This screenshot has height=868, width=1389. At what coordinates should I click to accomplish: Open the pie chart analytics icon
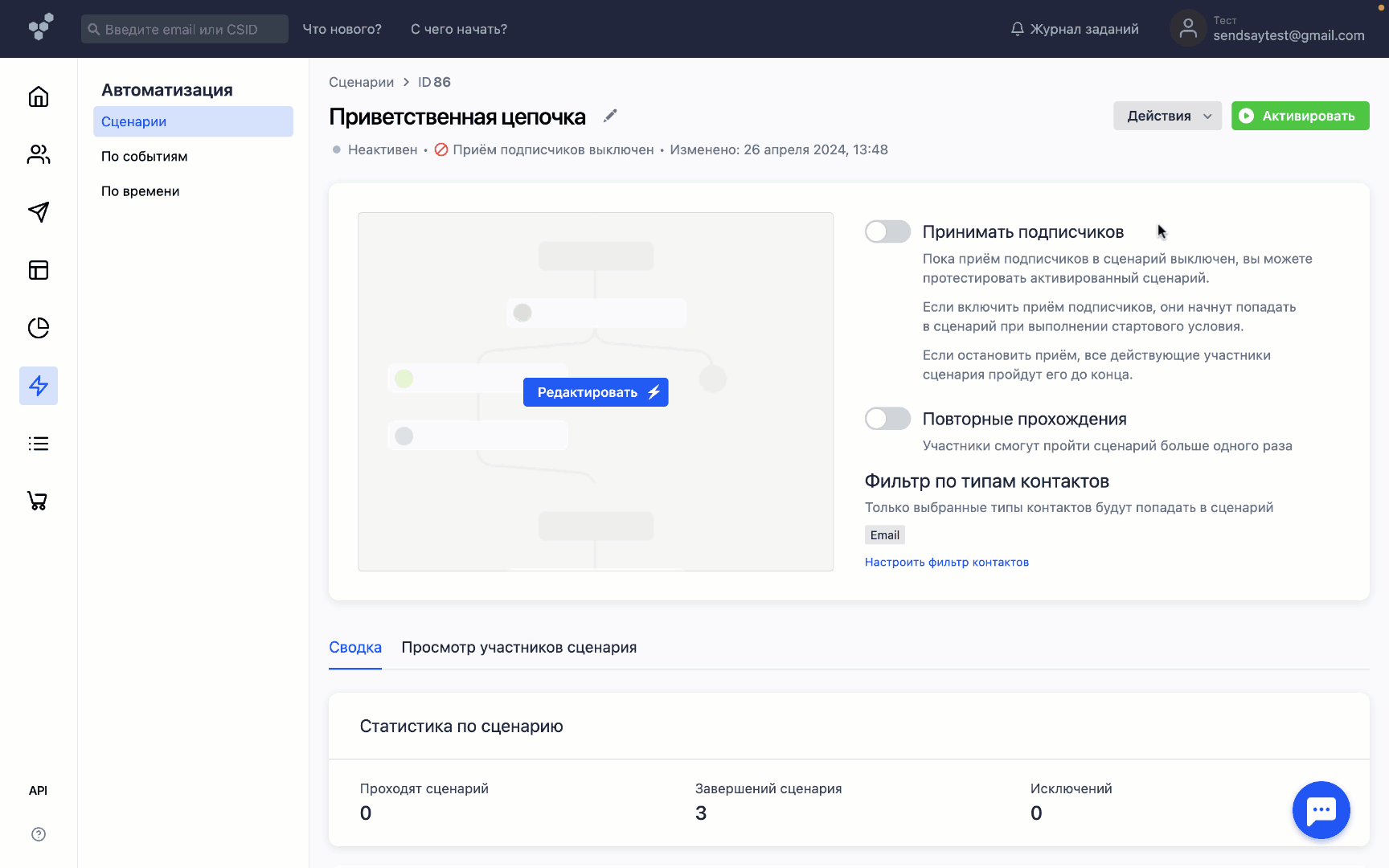click(x=39, y=328)
